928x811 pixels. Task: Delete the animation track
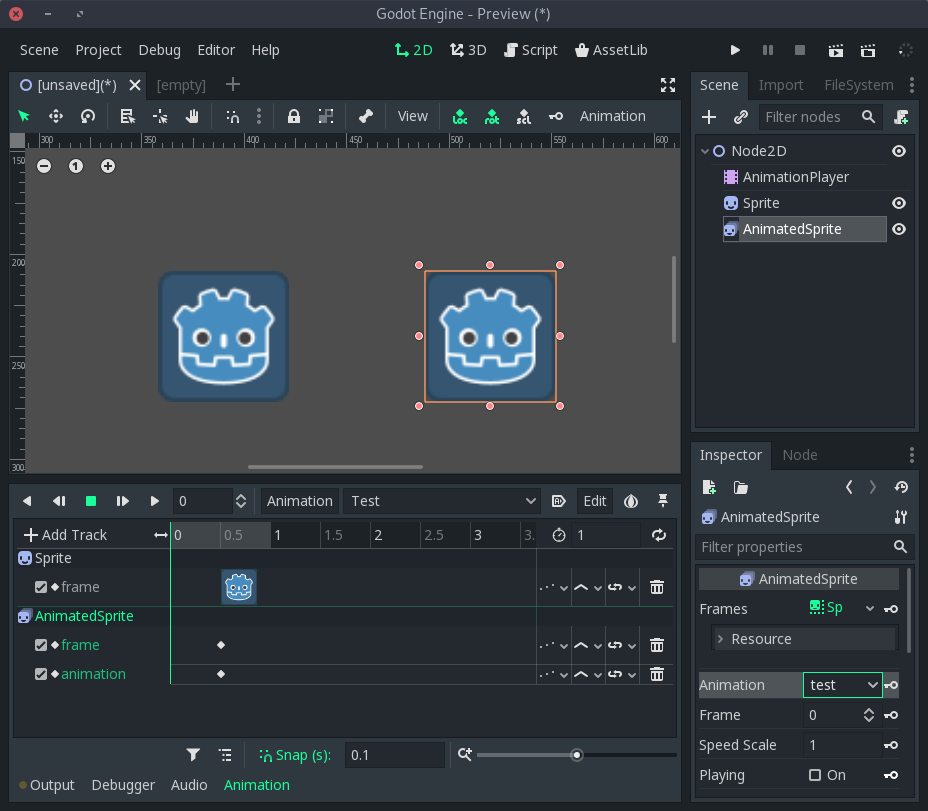coord(657,674)
